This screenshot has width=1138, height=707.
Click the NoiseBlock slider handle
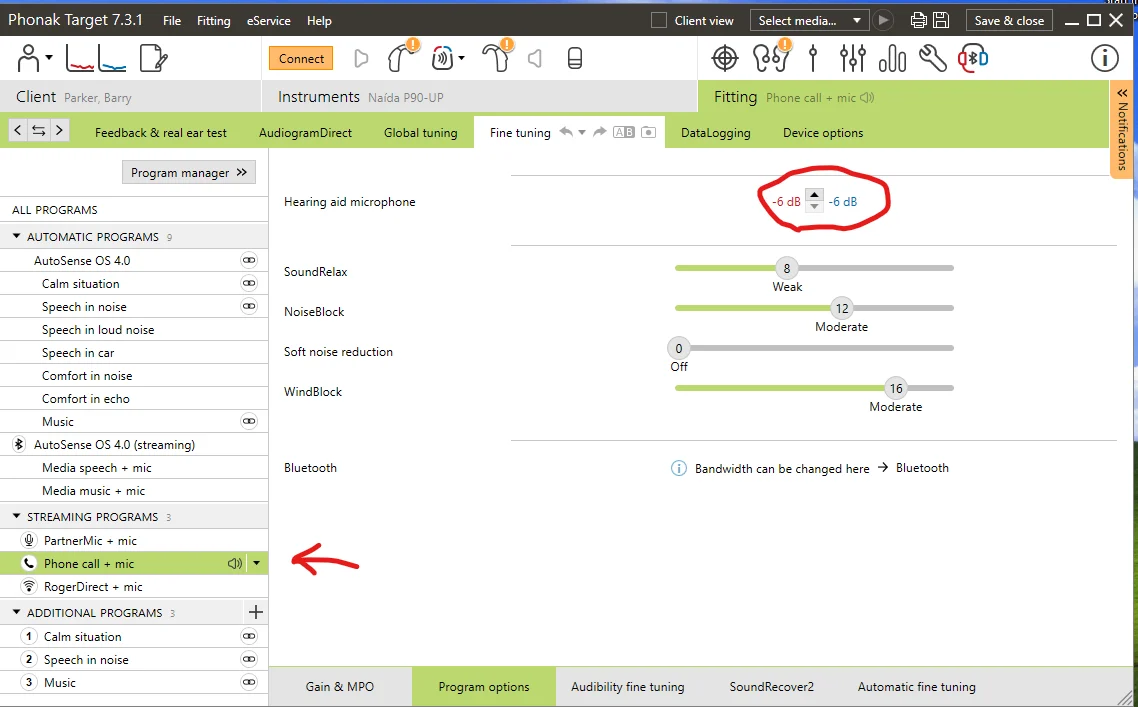[x=842, y=308]
